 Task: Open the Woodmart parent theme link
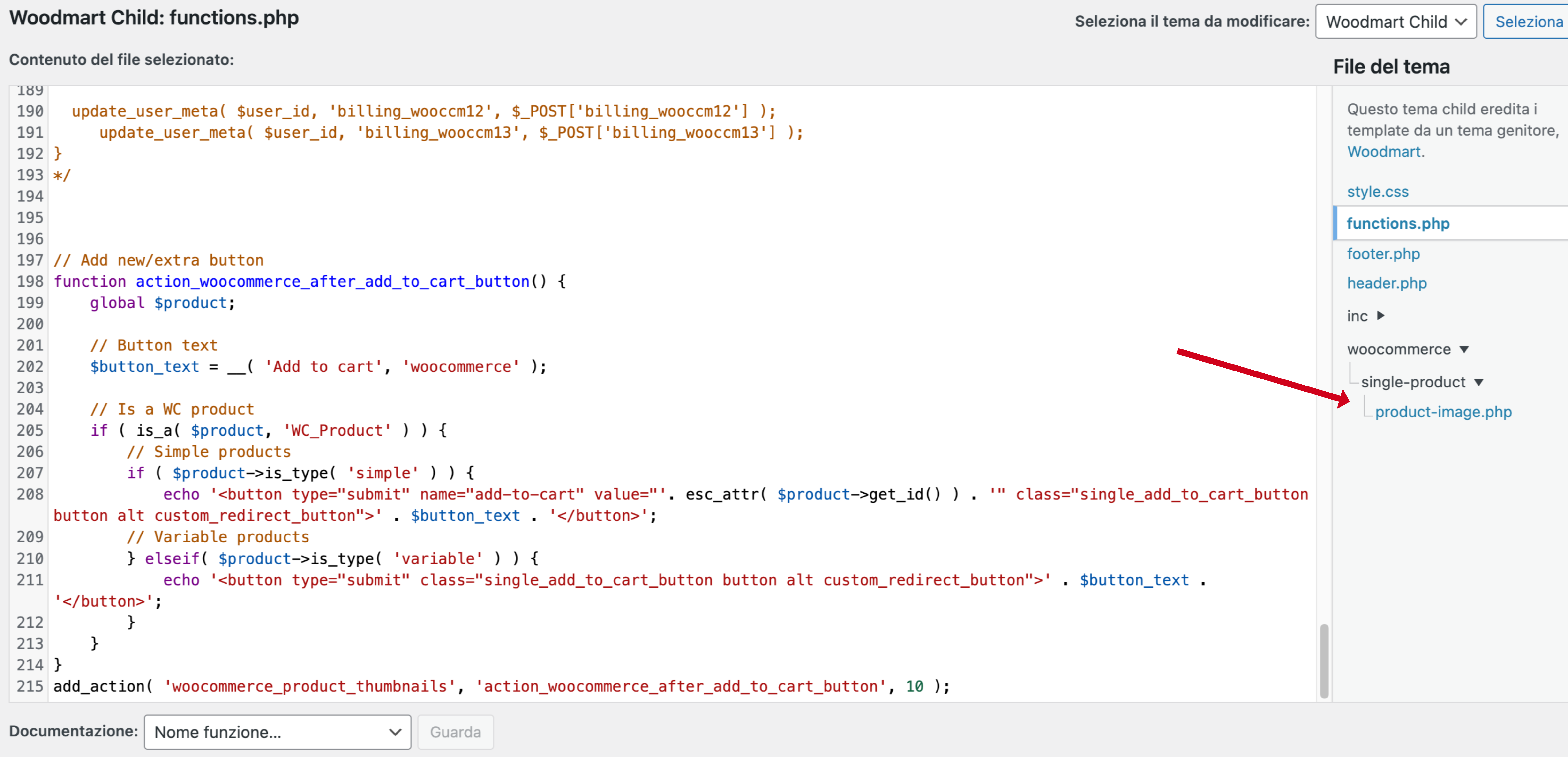(x=1384, y=152)
